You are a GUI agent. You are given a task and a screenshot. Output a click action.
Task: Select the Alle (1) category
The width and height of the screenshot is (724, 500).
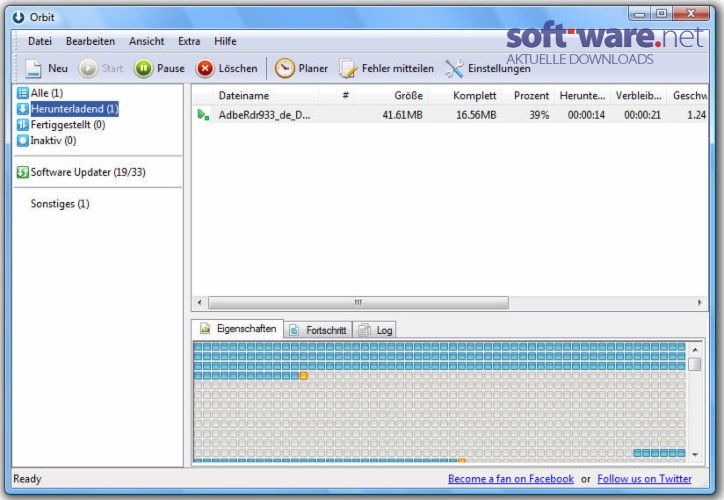pos(40,93)
